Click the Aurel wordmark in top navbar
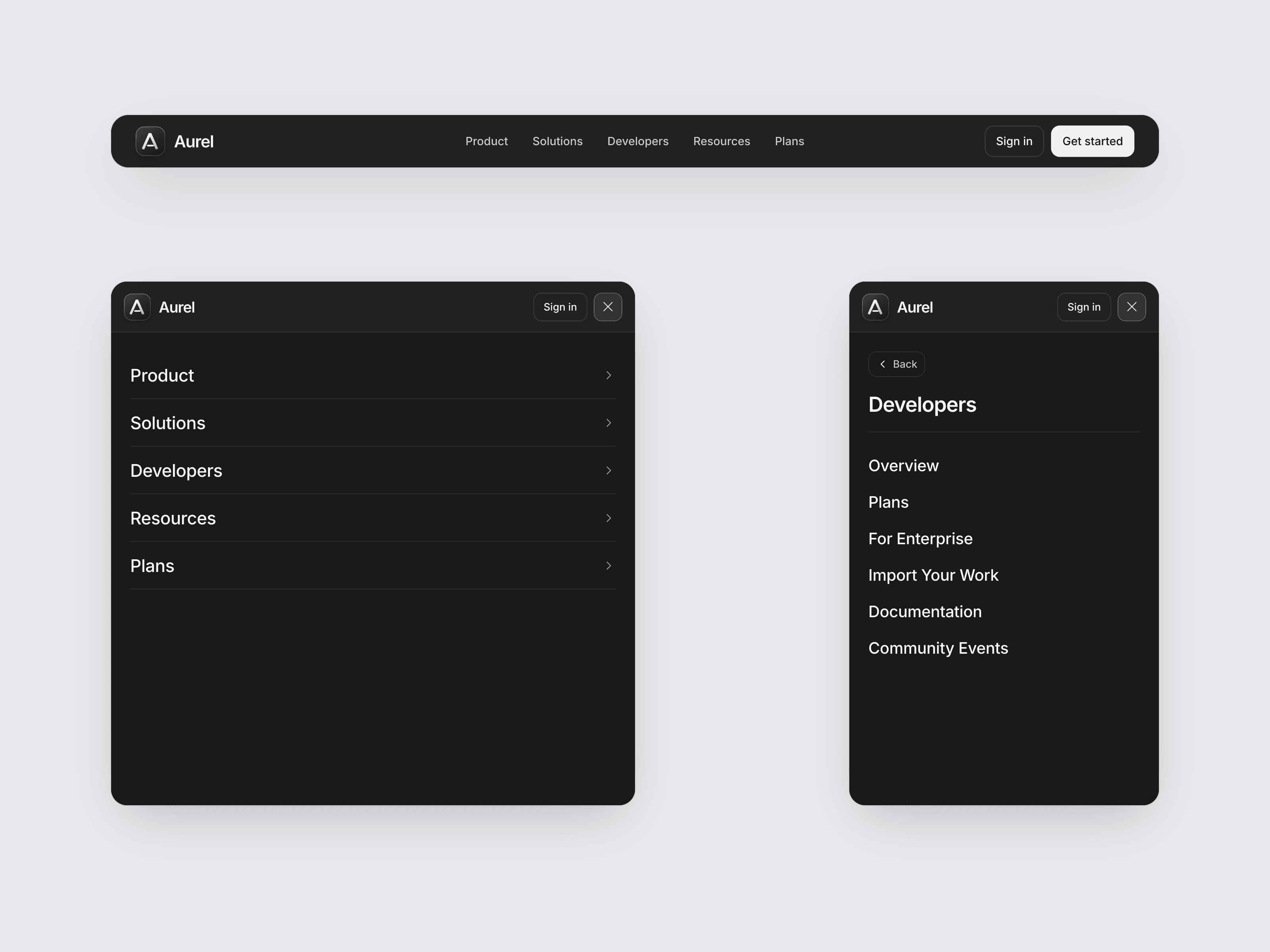The height and width of the screenshot is (952, 1270). 194,142
